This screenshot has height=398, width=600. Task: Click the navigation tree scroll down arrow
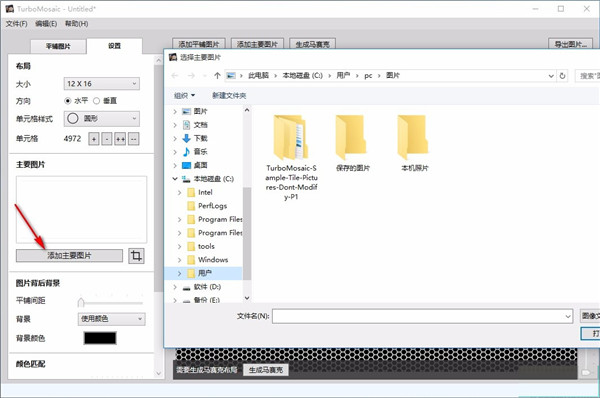[x=247, y=298]
